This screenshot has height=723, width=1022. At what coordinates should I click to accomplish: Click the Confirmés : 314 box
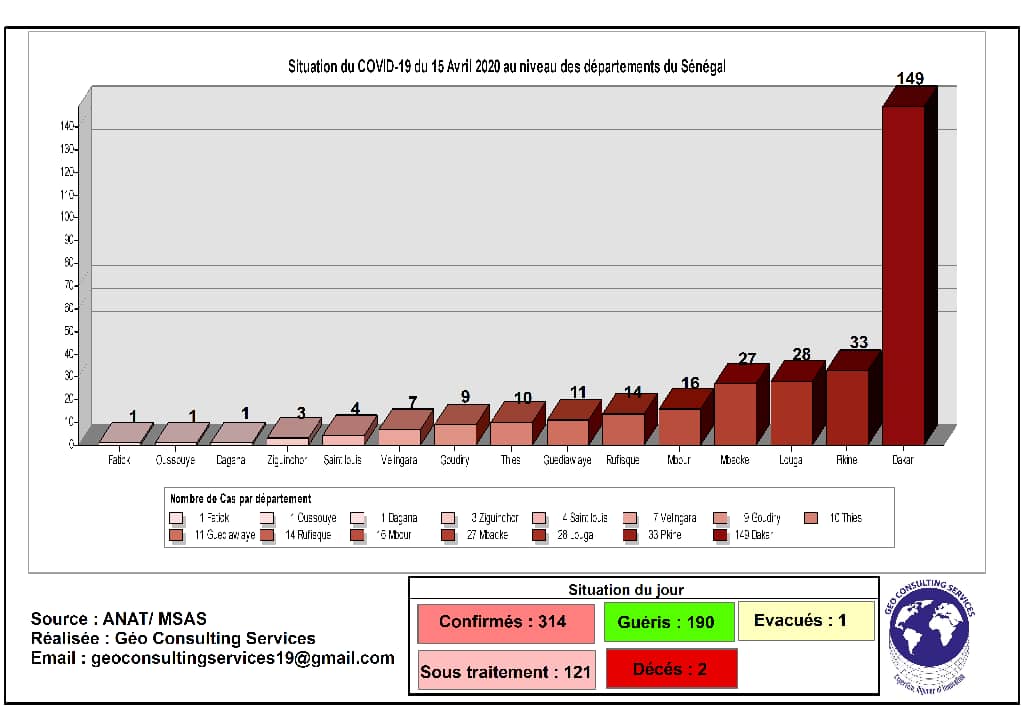[506, 623]
